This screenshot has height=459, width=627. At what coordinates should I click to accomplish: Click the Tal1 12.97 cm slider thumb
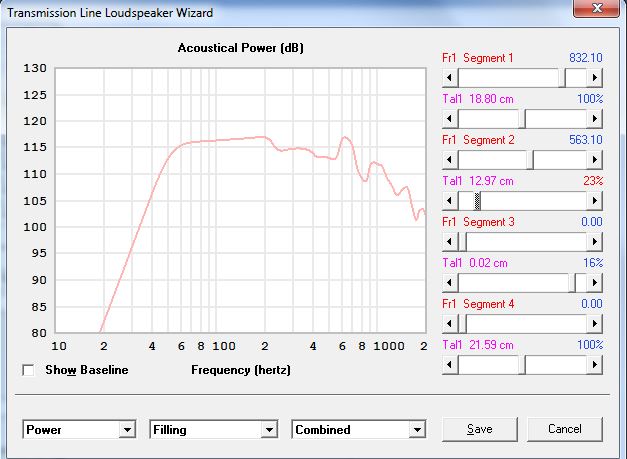click(x=477, y=201)
